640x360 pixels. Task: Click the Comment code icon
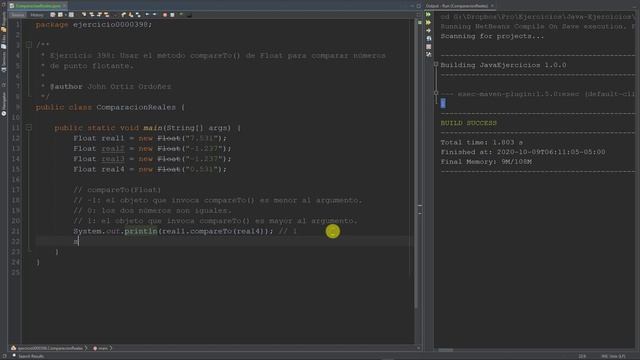click(x=181, y=15)
